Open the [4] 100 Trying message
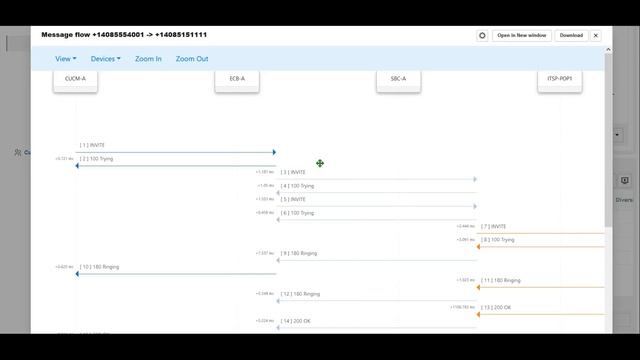The height and width of the screenshot is (360, 640). (x=297, y=186)
